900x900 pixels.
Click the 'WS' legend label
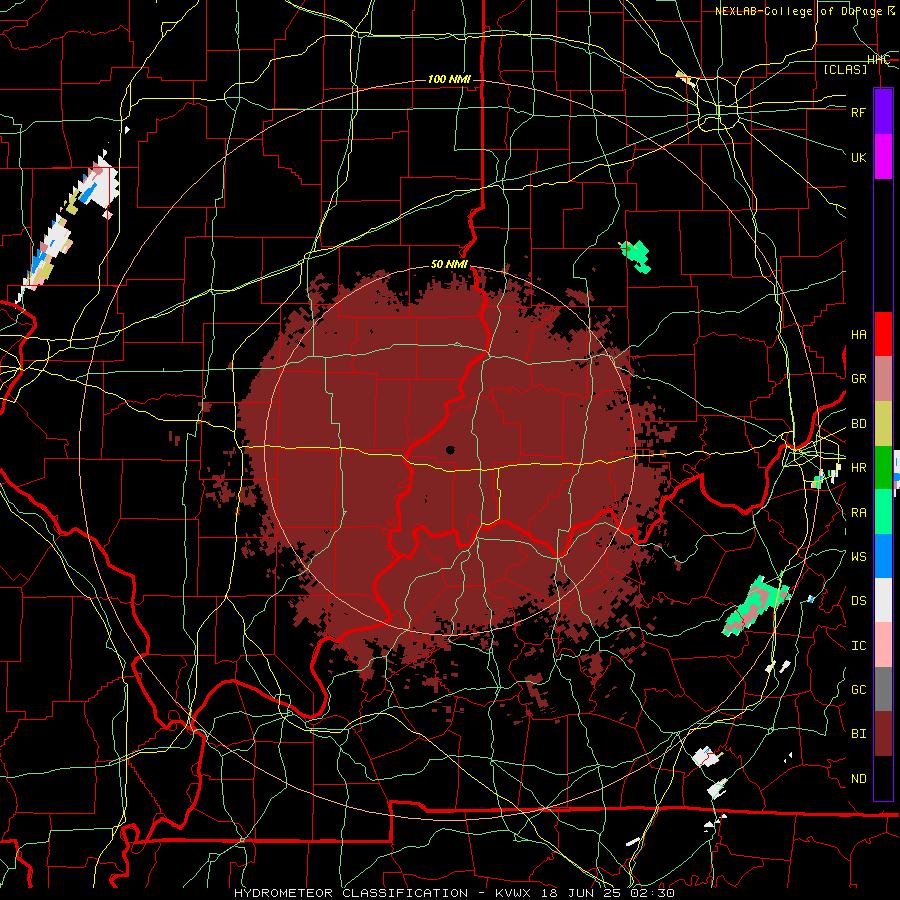point(859,557)
